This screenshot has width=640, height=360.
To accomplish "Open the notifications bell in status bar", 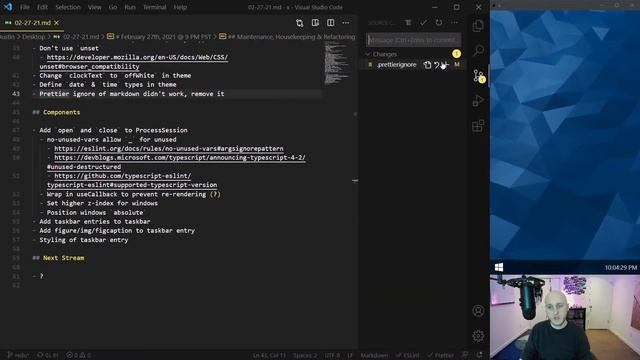I will (480, 355).
